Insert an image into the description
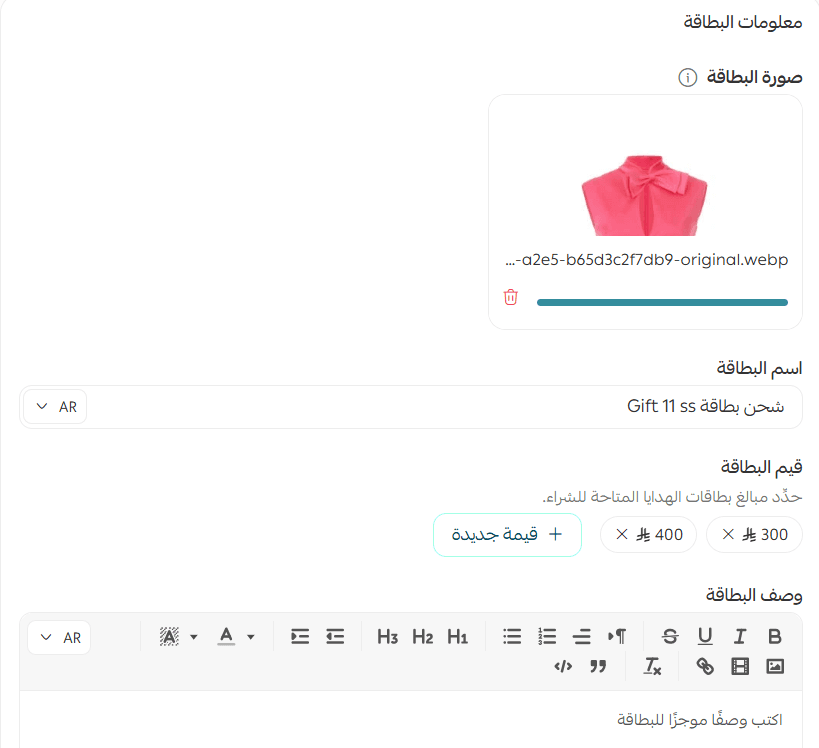819x748 pixels. click(775, 666)
